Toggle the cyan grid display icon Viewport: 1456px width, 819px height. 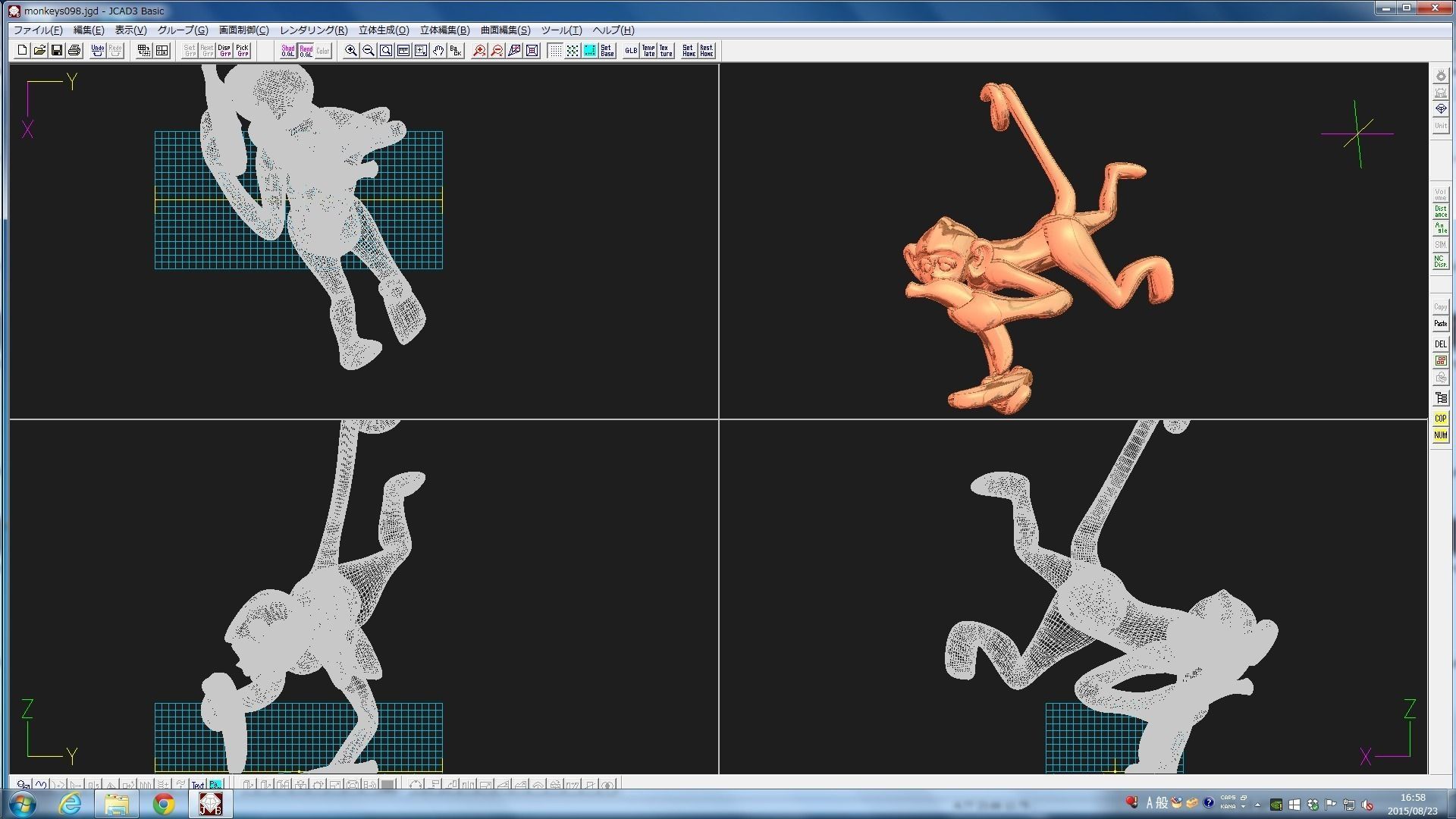(590, 51)
